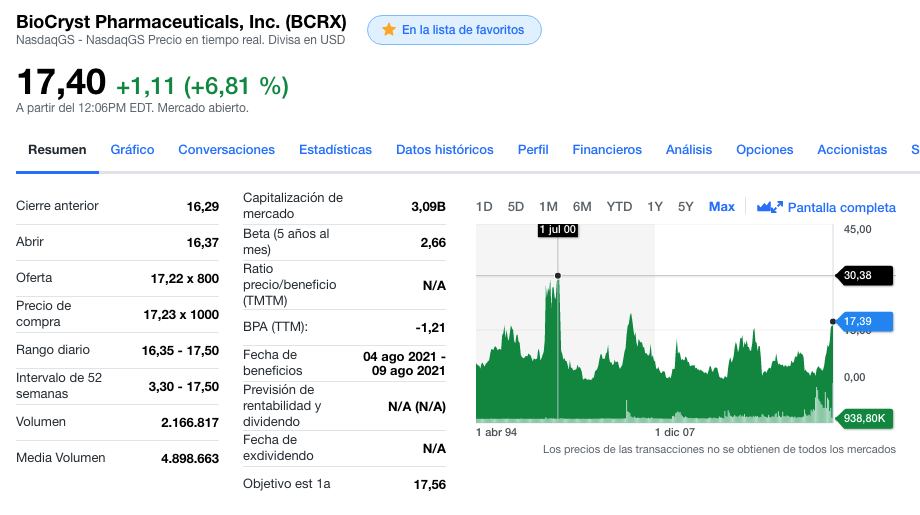Click the green 938,80K volume tag

(865, 418)
